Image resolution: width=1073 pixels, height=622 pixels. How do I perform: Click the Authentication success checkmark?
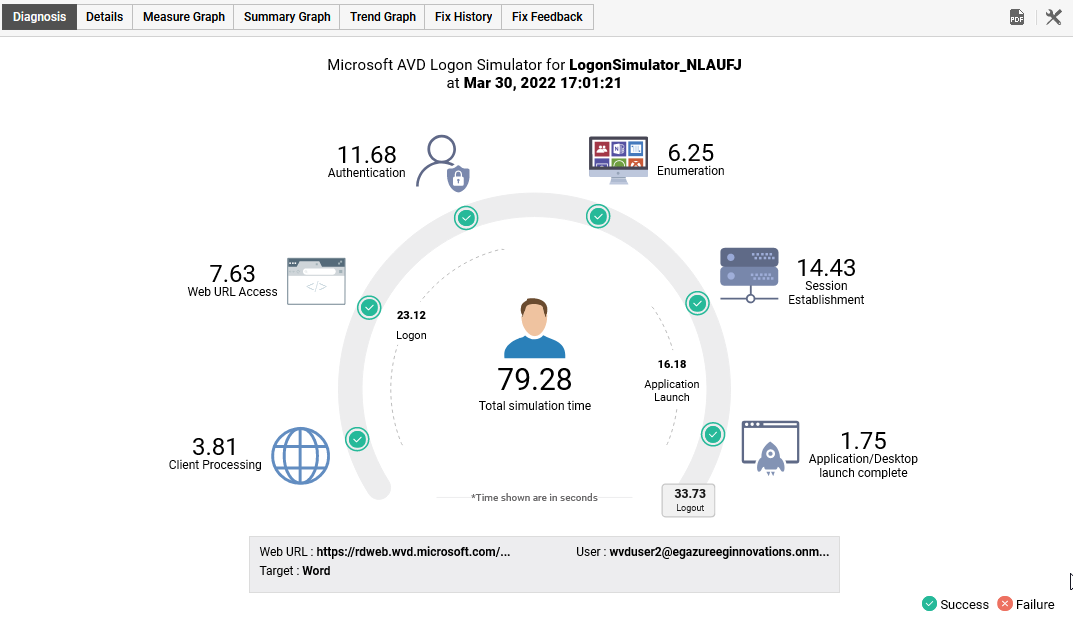pyautogui.click(x=466, y=218)
